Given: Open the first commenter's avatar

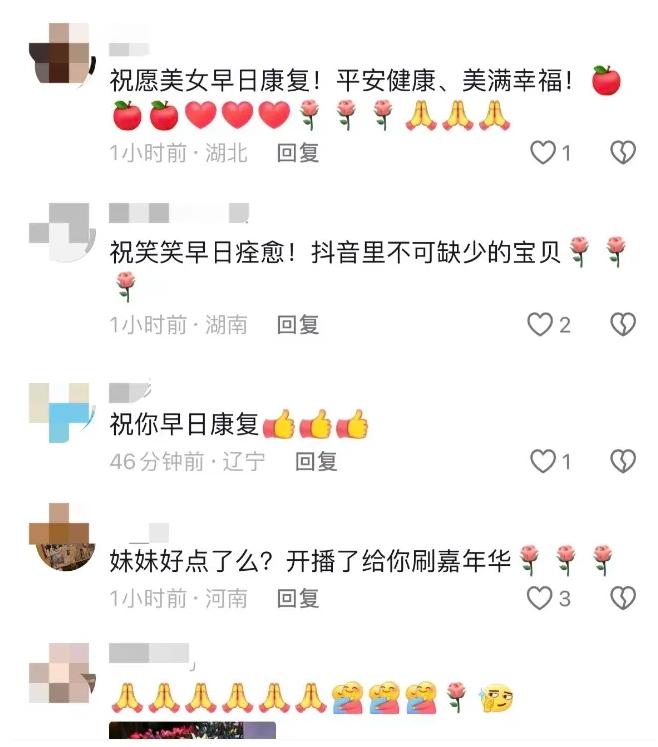Looking at the screenshot, I should tap(62, 53).
